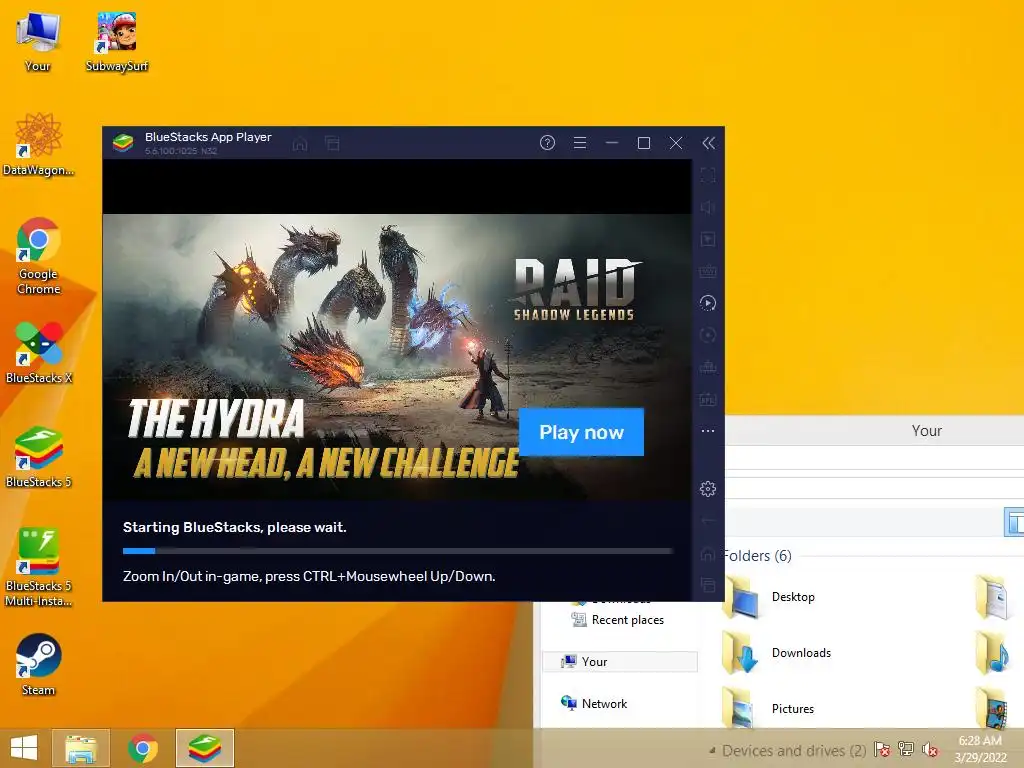Select the BlueStacks 5 desktop shortcut
Screen dimensions: 1024x768
(38, 456)
